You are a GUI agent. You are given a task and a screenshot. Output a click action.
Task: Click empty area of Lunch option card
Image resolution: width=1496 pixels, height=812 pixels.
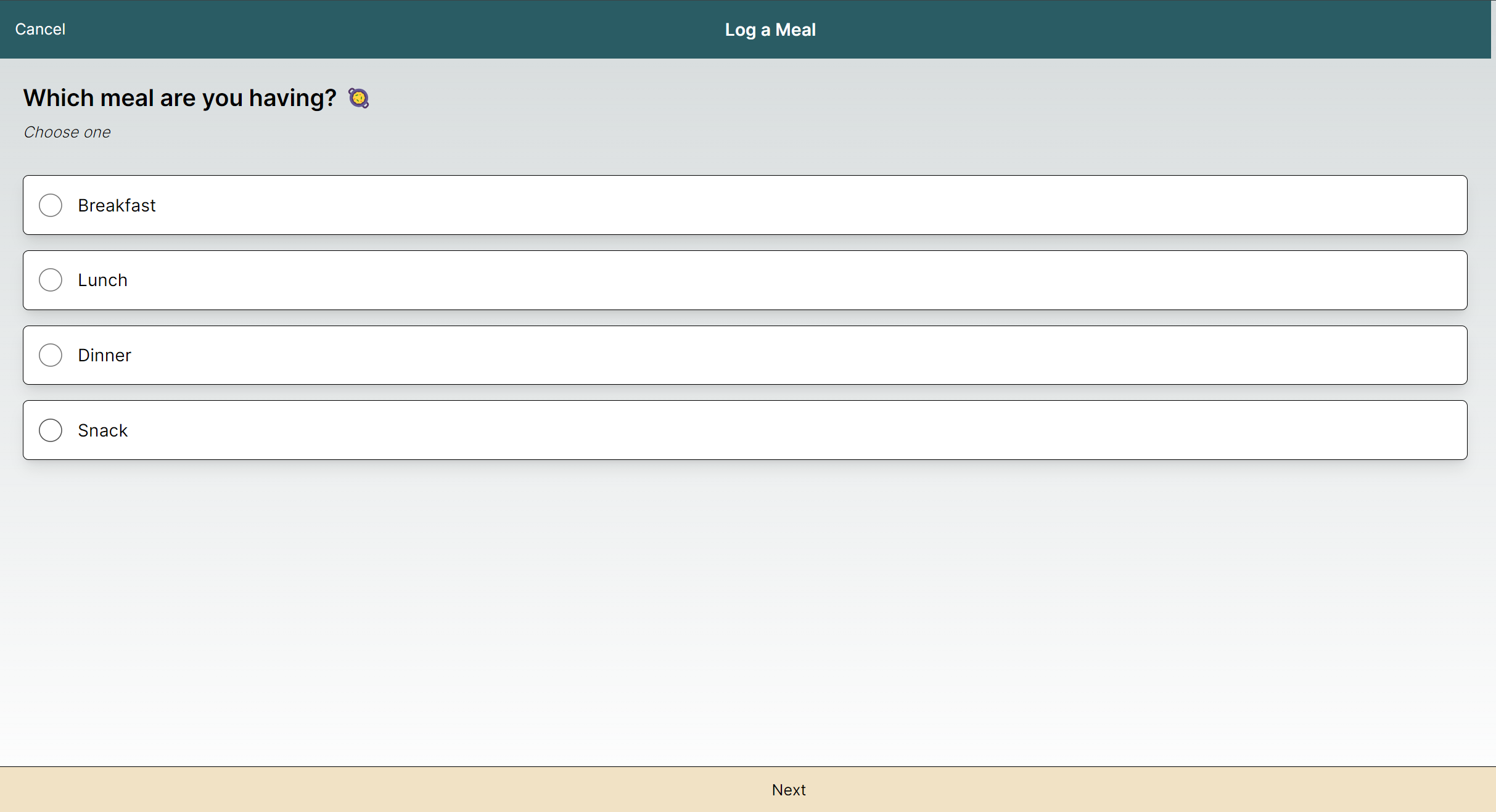point(802,280)
